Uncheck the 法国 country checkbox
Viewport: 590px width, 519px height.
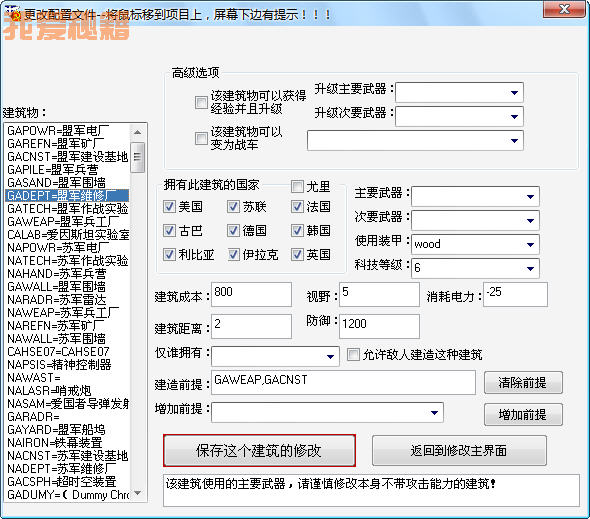297,206
